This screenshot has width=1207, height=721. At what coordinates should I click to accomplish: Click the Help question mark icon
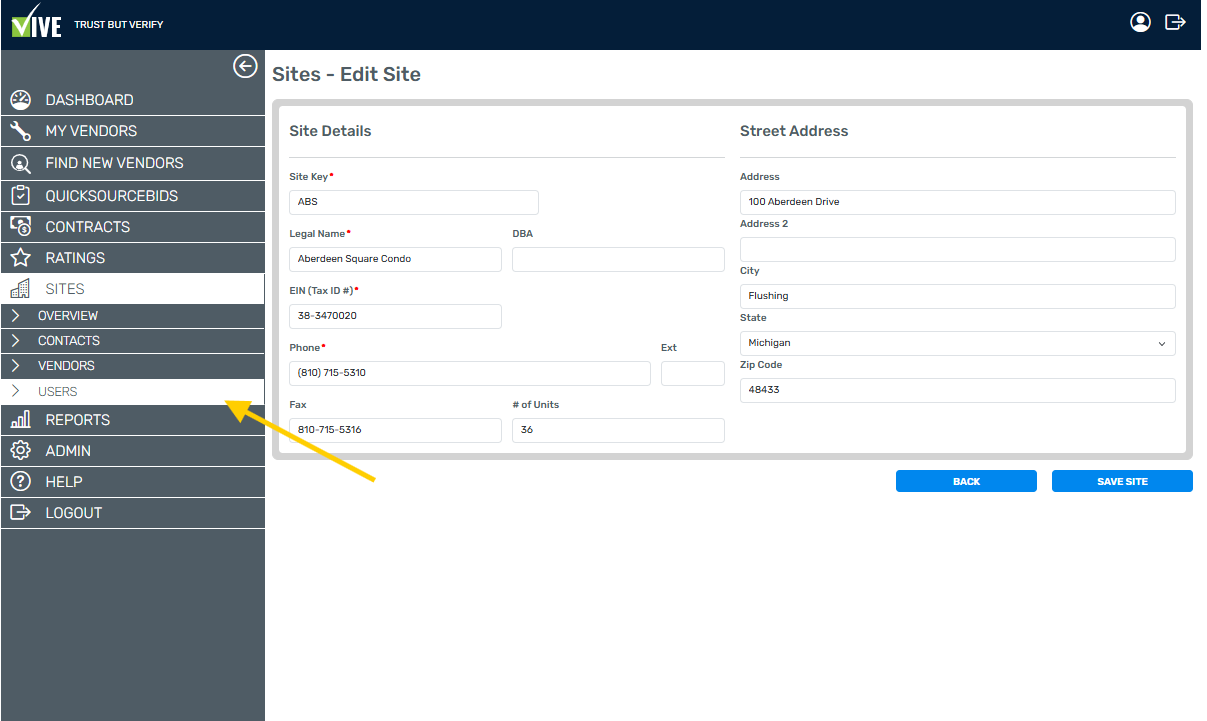pyautogui.click(x=21, y=482)
